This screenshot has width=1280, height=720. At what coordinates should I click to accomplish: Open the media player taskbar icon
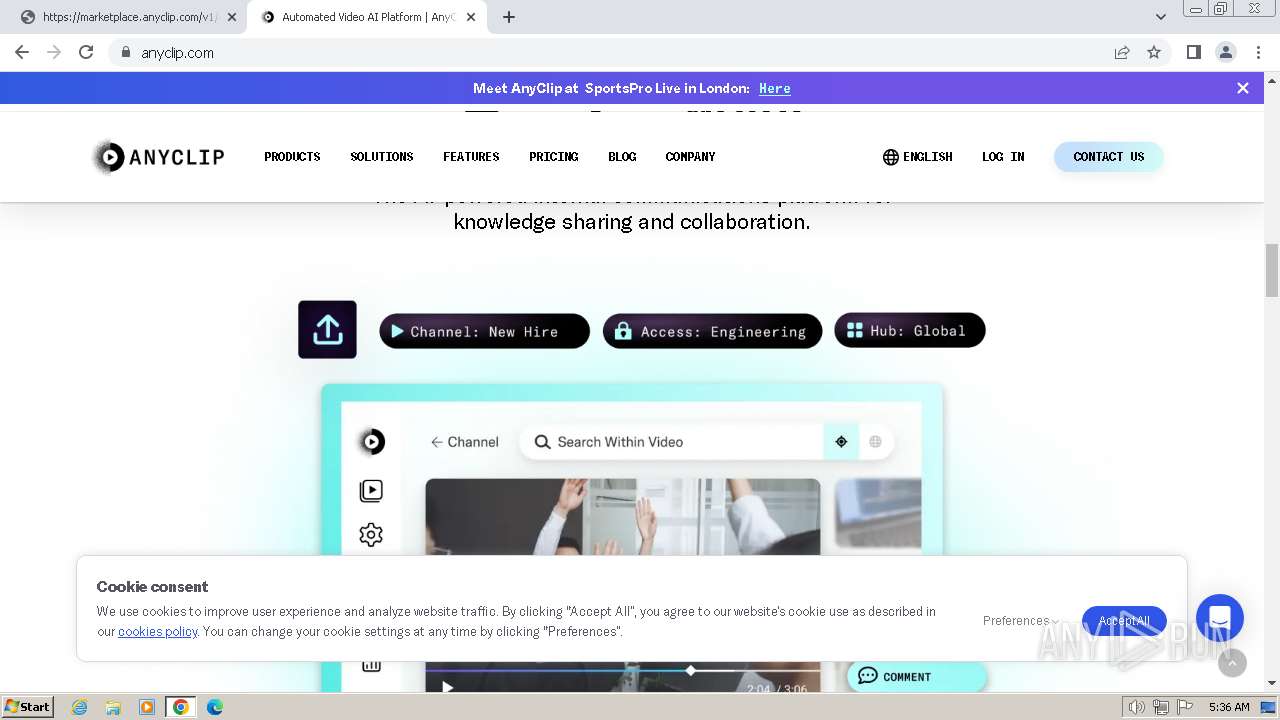[x=147, y=707]
